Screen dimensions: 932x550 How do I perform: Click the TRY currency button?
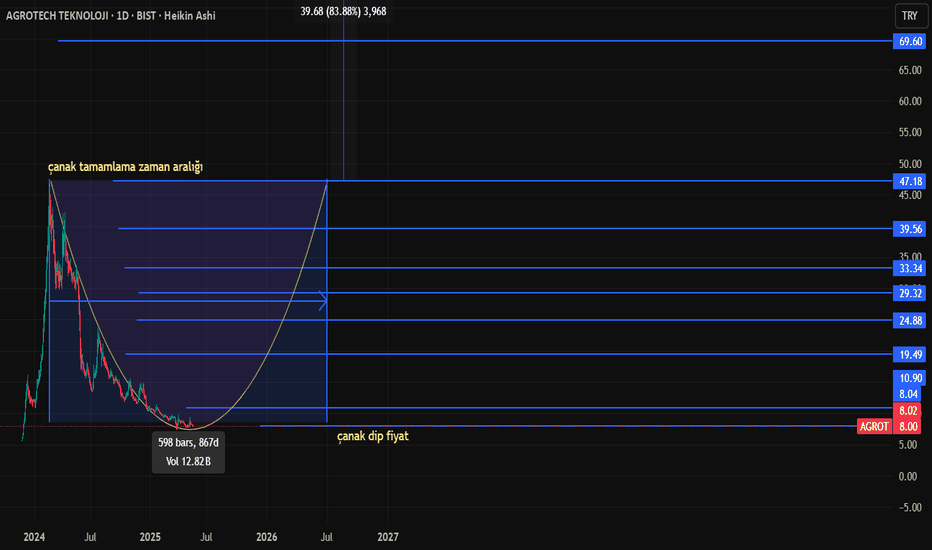[x=910, y=15]
